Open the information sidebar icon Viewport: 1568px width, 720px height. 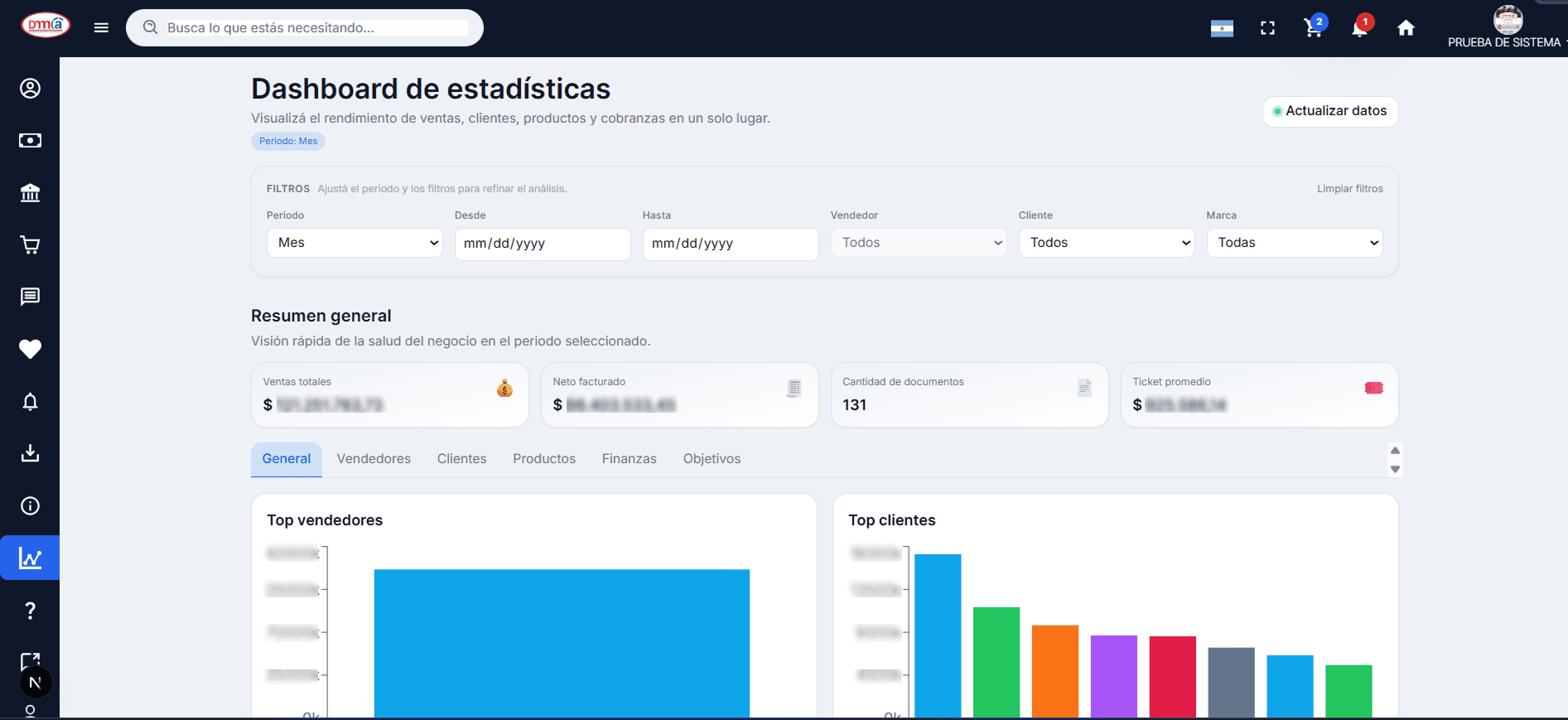30,506
